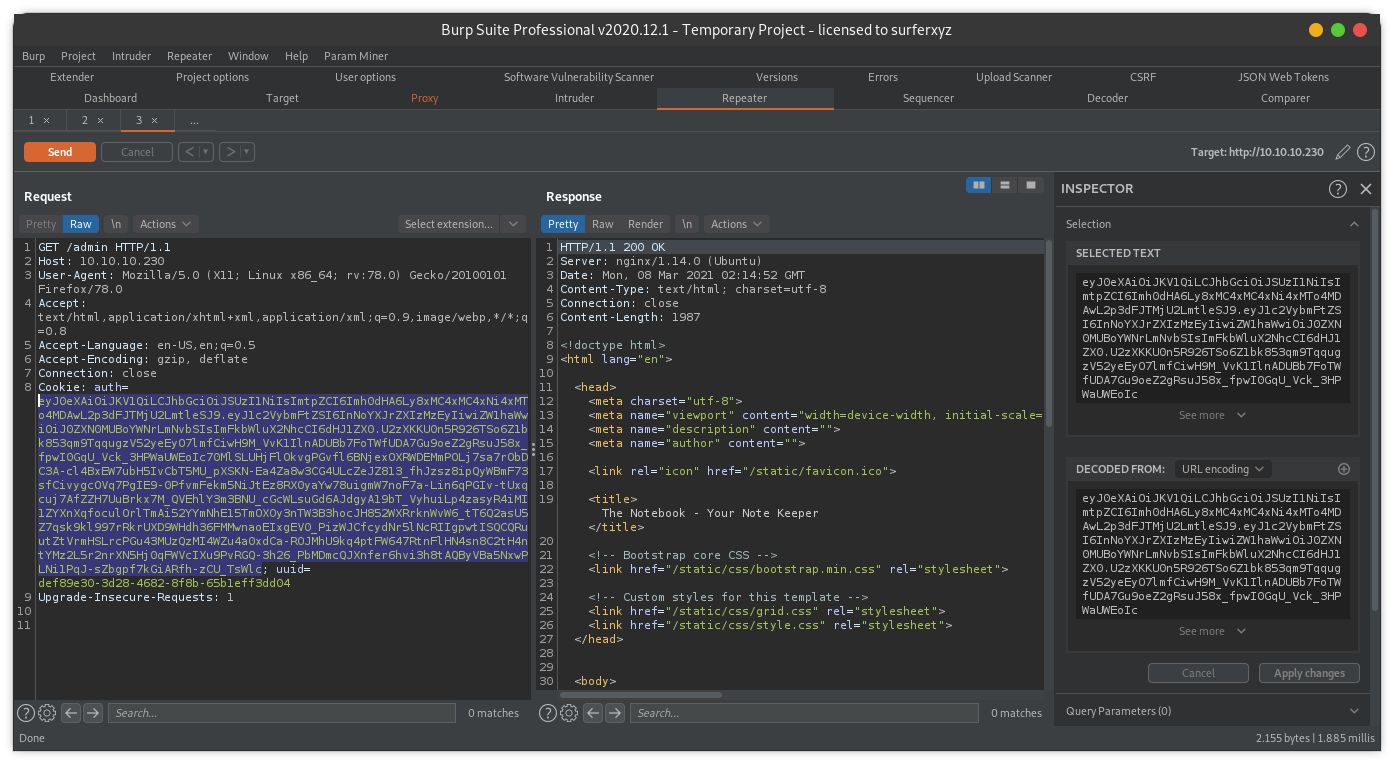Click Cancel in Inspector panel
Screen dimensions: 1394x764
1198,673
